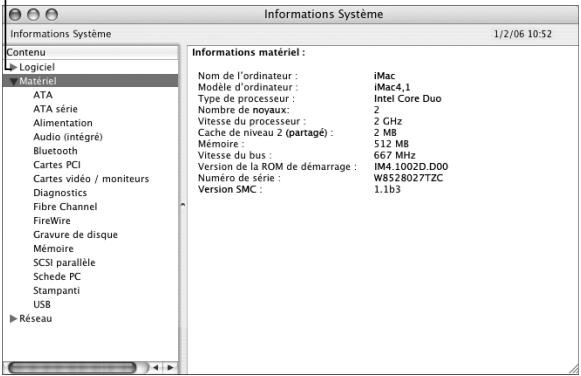Click the Numéro de série label
The width and height of the screenshot is (581, 376).
click(x=239, y=178)
